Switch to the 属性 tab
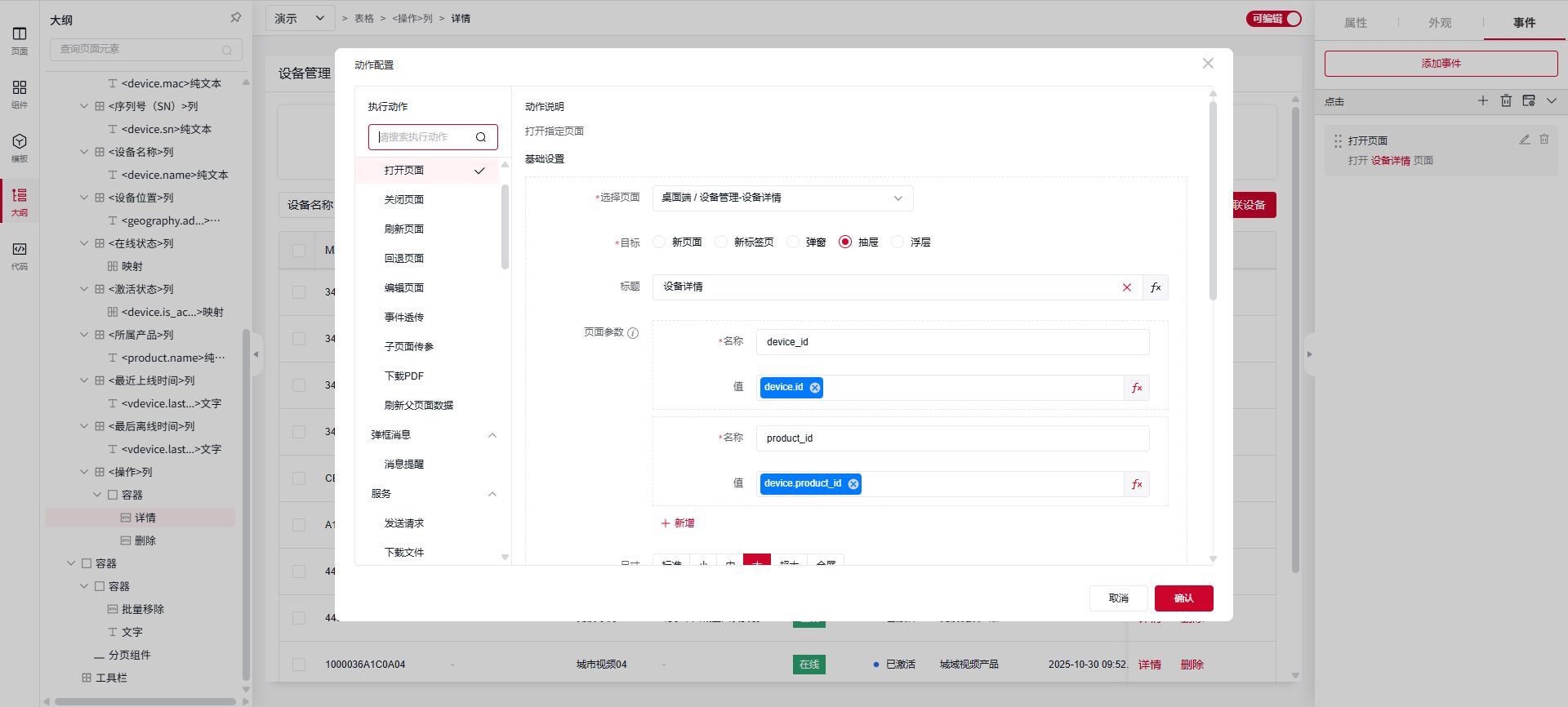 [1356, 23]
